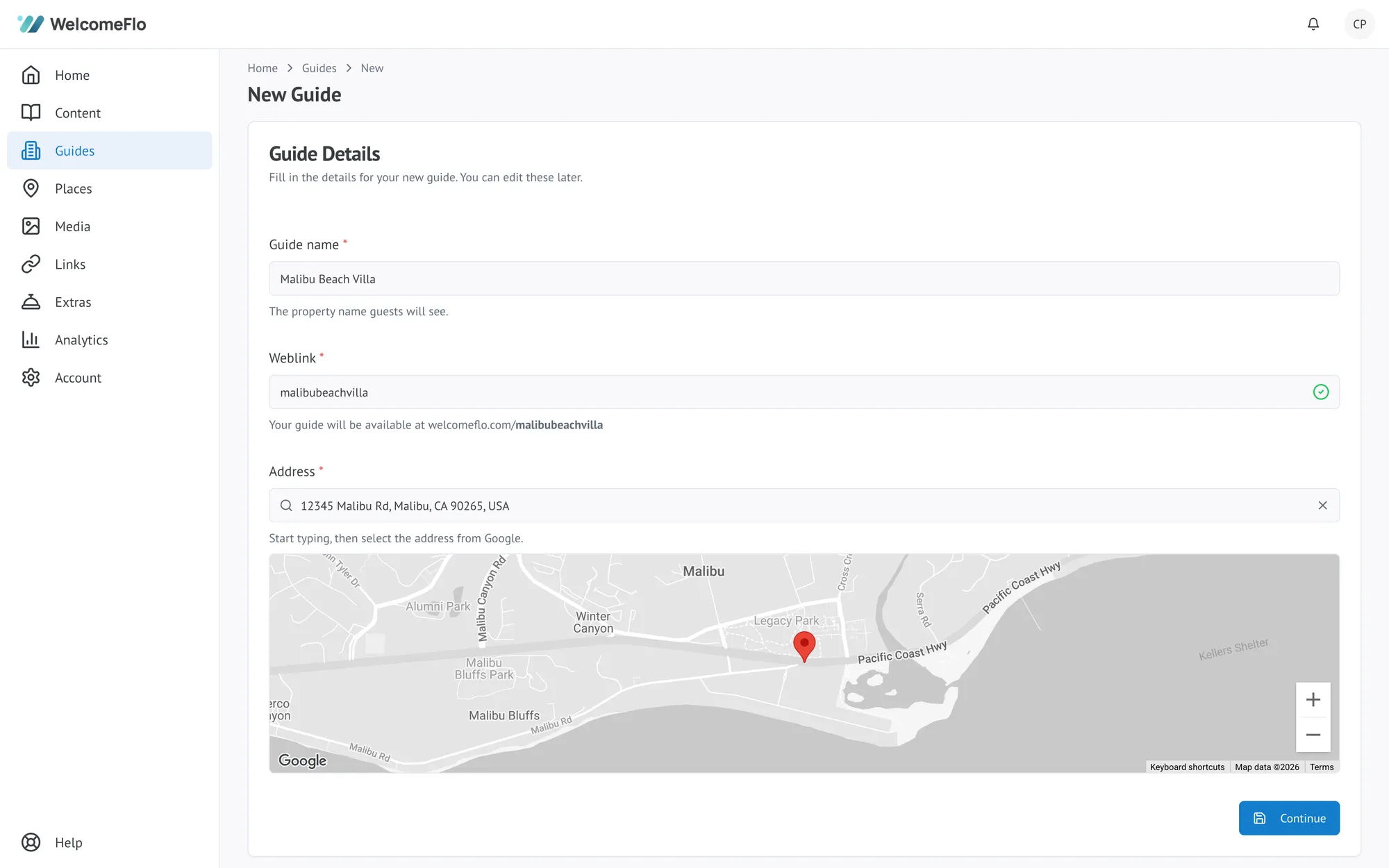Click the Legacy Park label on map
The width and height of the screenshot is (1389, 868).
pos(786,621)
